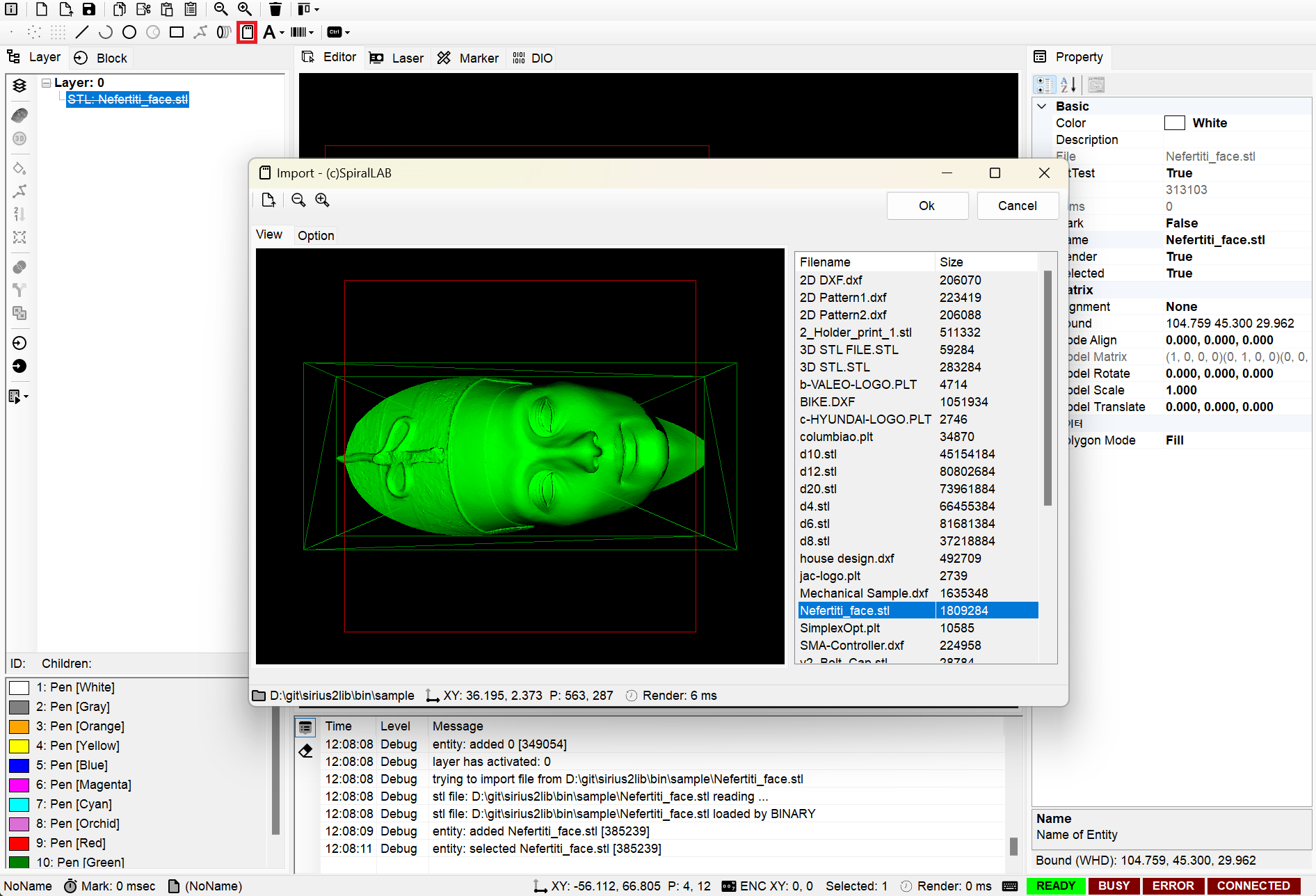Image resolution: width=1316 pixels, height=896 pixels.
Task: Open the text tool dropdown arrow
Action: pos(282,33)
